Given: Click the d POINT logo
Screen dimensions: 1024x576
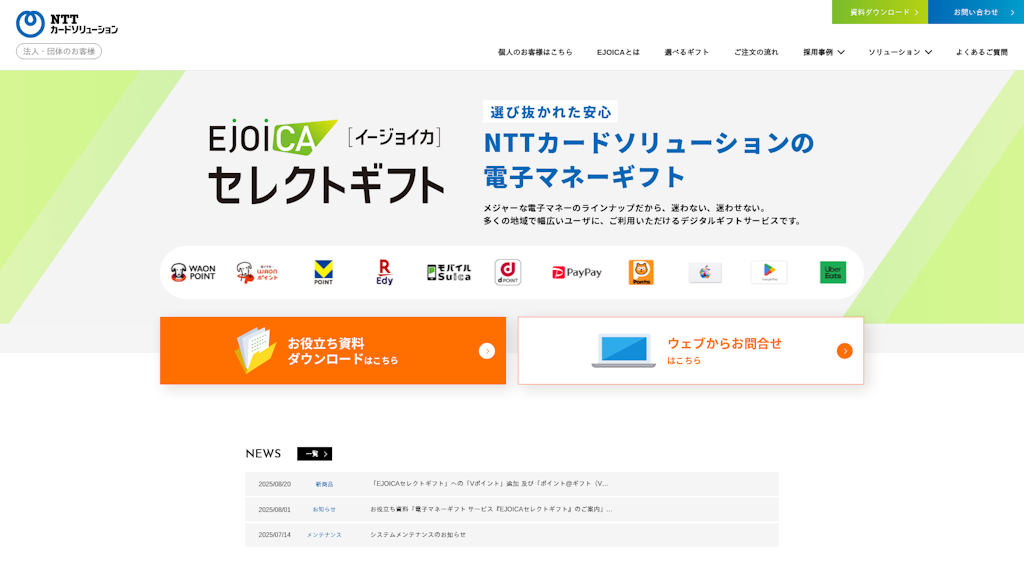Looking at the screenshot, I should tap(507, 272).
